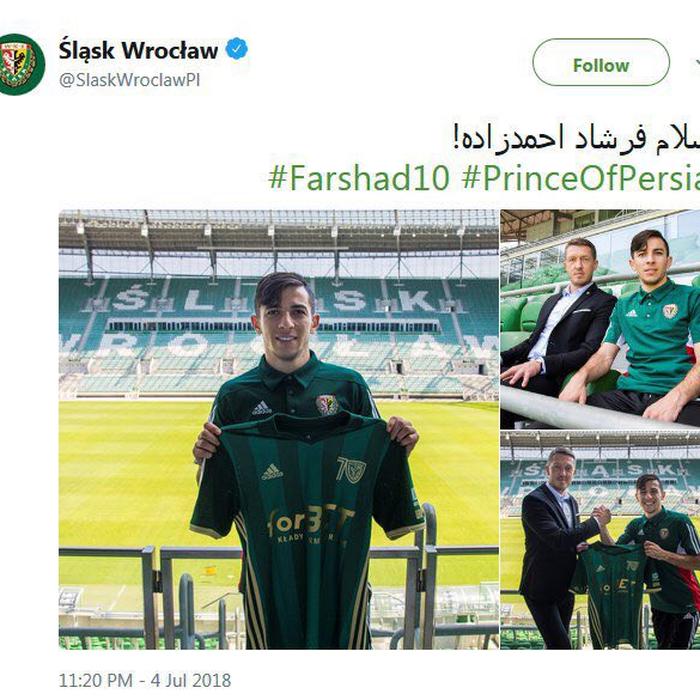The height and width of the screenshot is (700, 700).
Task: Click the Adidas logo on held jersey
Action: tap(272, 472)
